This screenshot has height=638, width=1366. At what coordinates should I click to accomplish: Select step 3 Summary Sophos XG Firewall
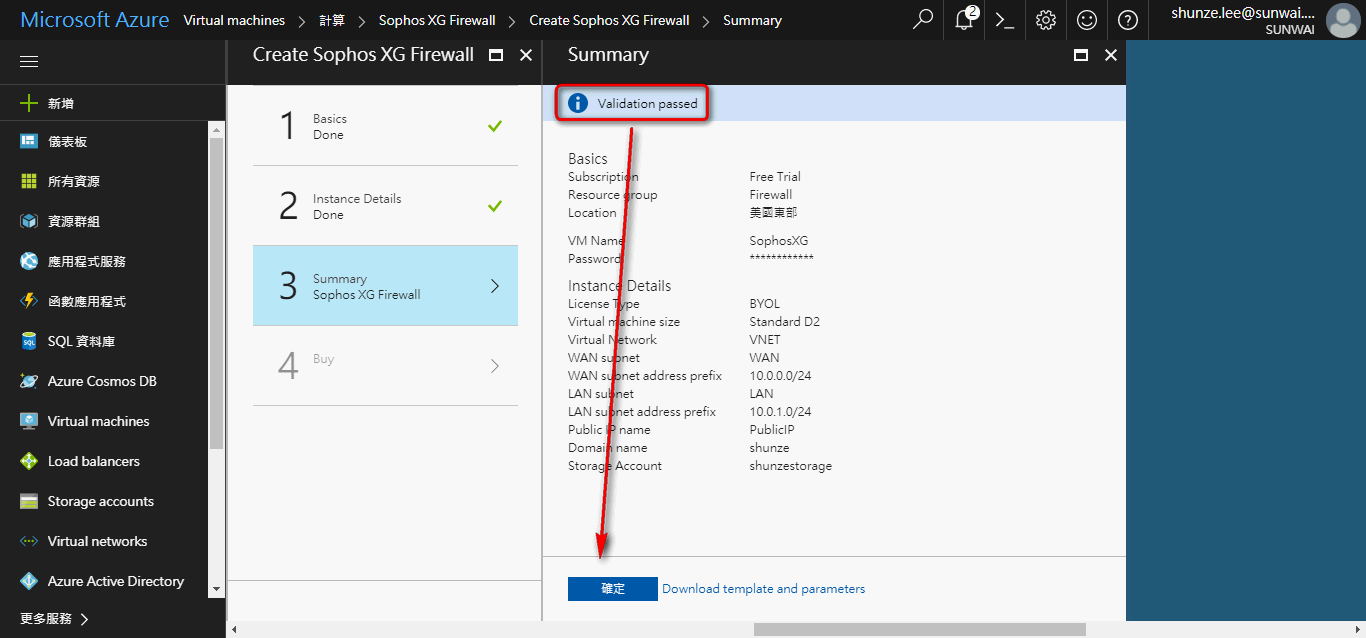[385, 286]
